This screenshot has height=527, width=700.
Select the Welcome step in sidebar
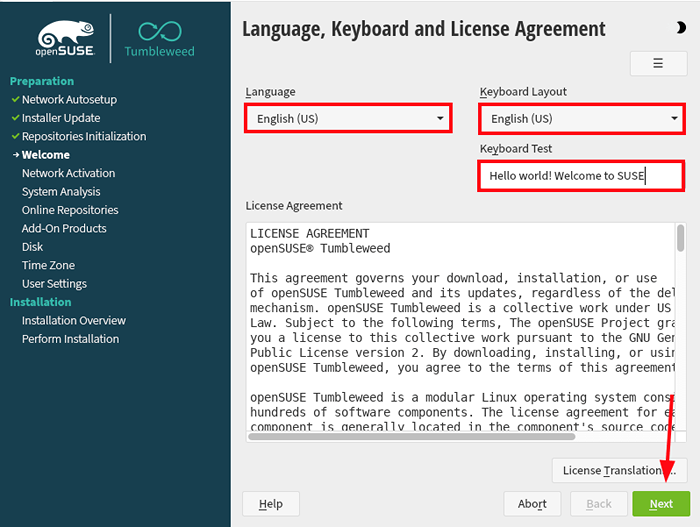pyautogui.click(x=46, y=155)
